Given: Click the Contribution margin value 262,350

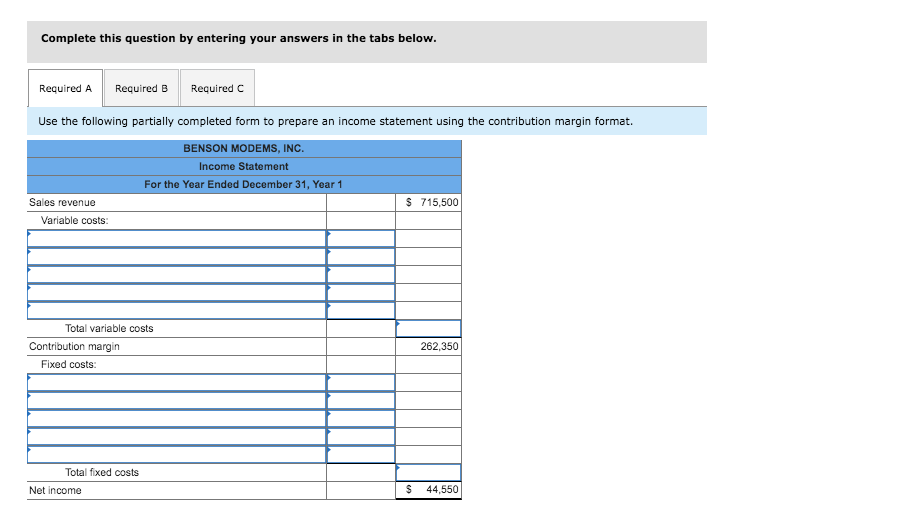Looking at the screenshot, I should 439,346.
